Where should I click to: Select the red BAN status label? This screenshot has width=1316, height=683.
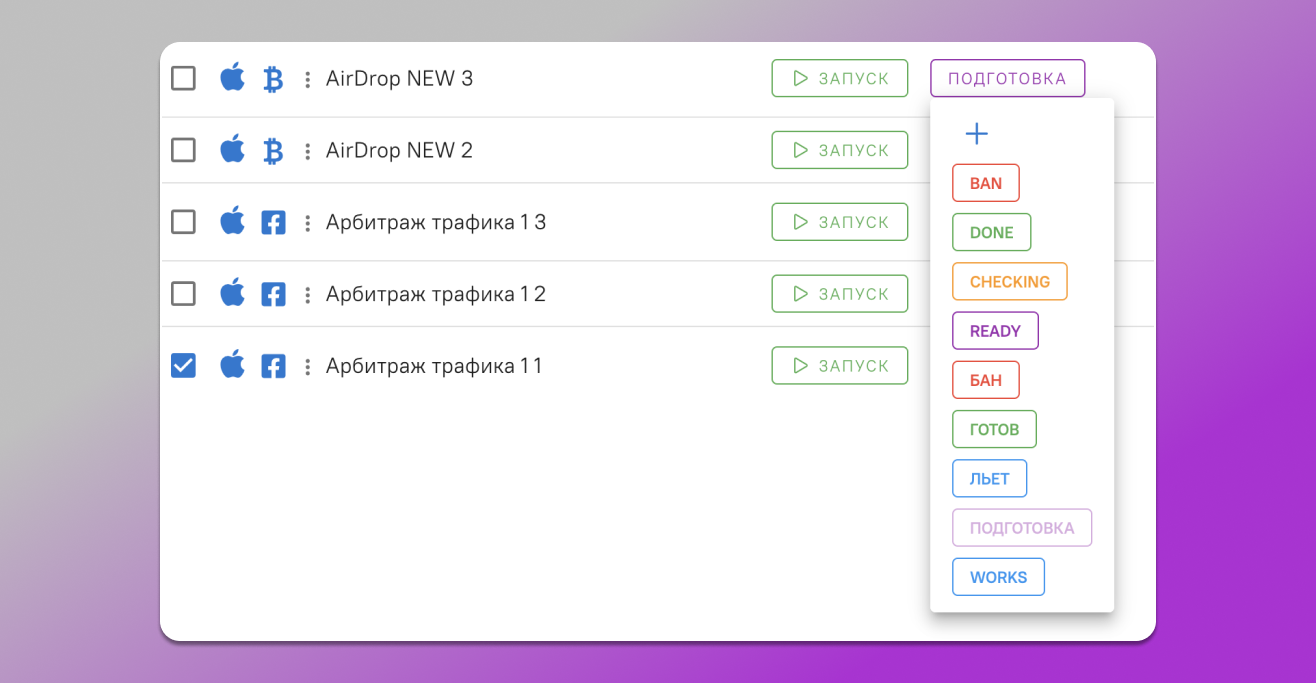click(986, 183)
